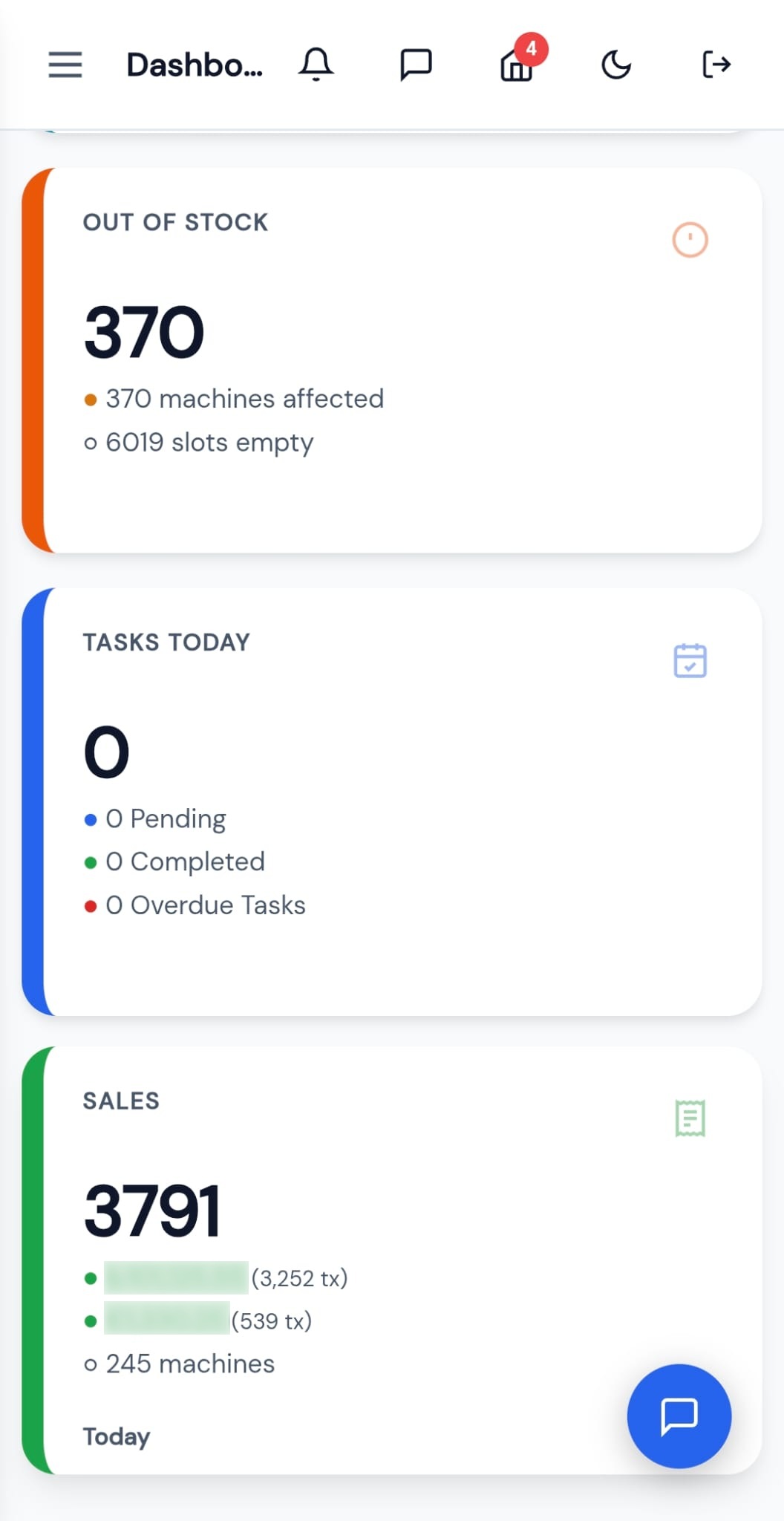Click the Tasks Today calendar icon

coord(690,660)
